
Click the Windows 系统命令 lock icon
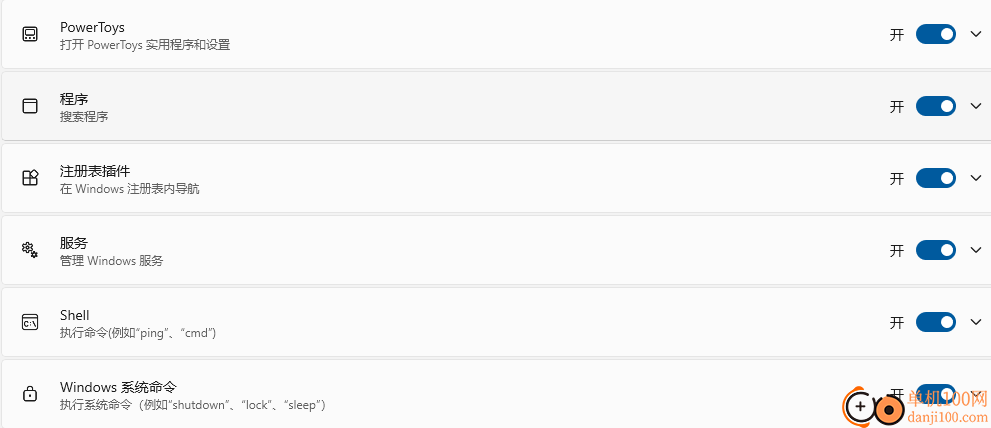pyautogui.click(x=30, y=394)
